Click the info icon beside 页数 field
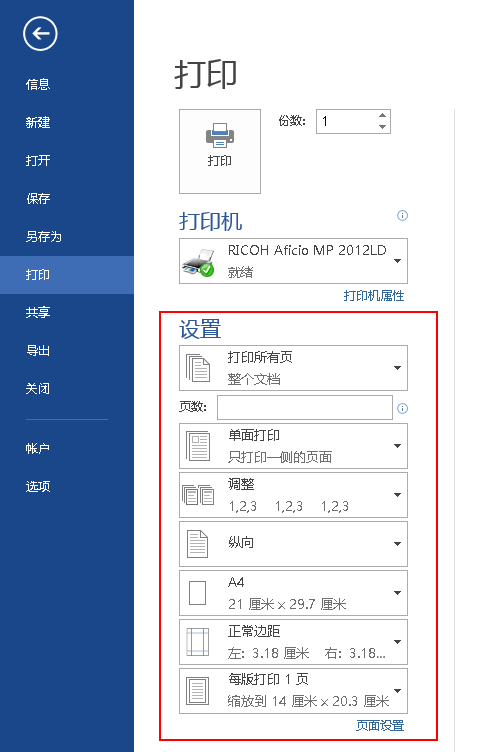 click(x=402, y=408)
